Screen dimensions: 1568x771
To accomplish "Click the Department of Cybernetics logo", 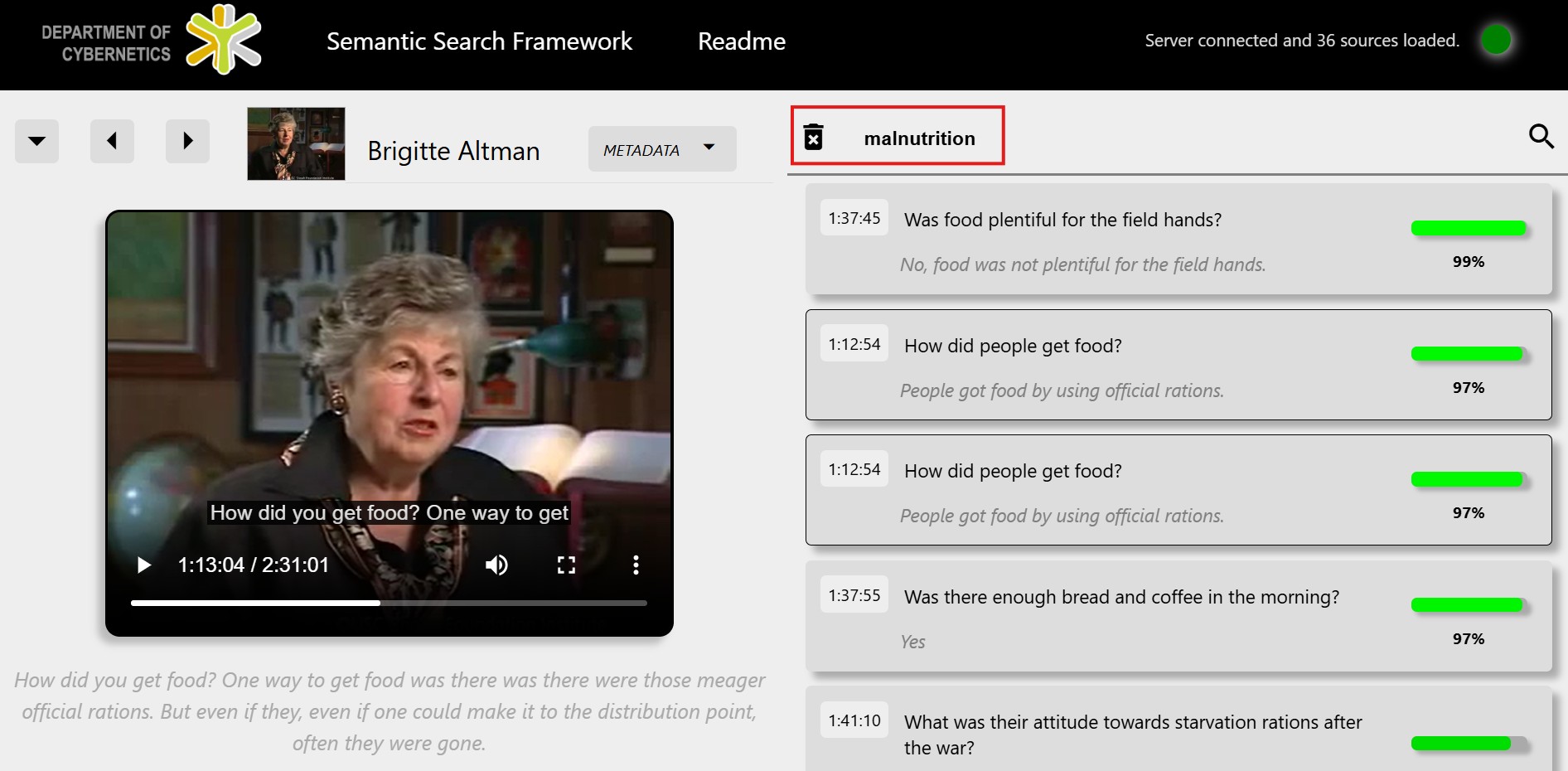I will point(152,41).
